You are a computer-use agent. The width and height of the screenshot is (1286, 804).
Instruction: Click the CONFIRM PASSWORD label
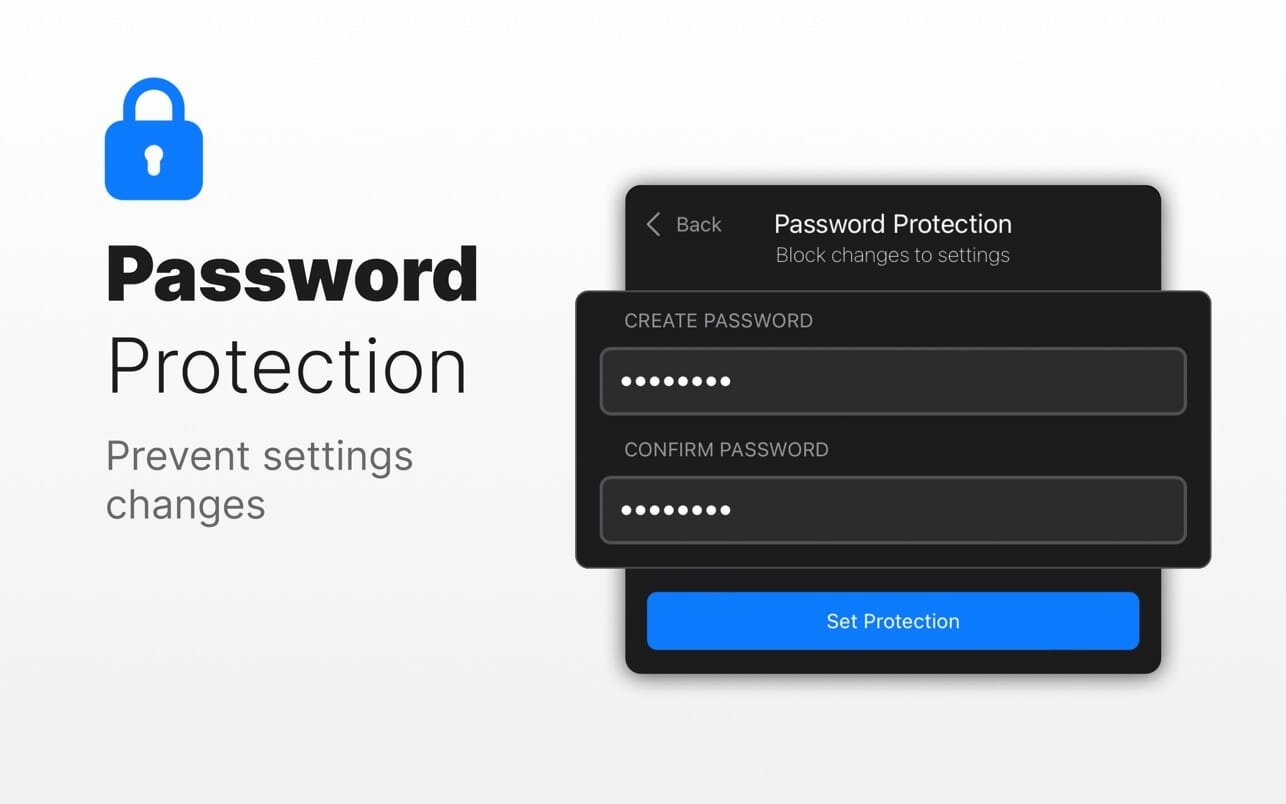pos(726,450)
